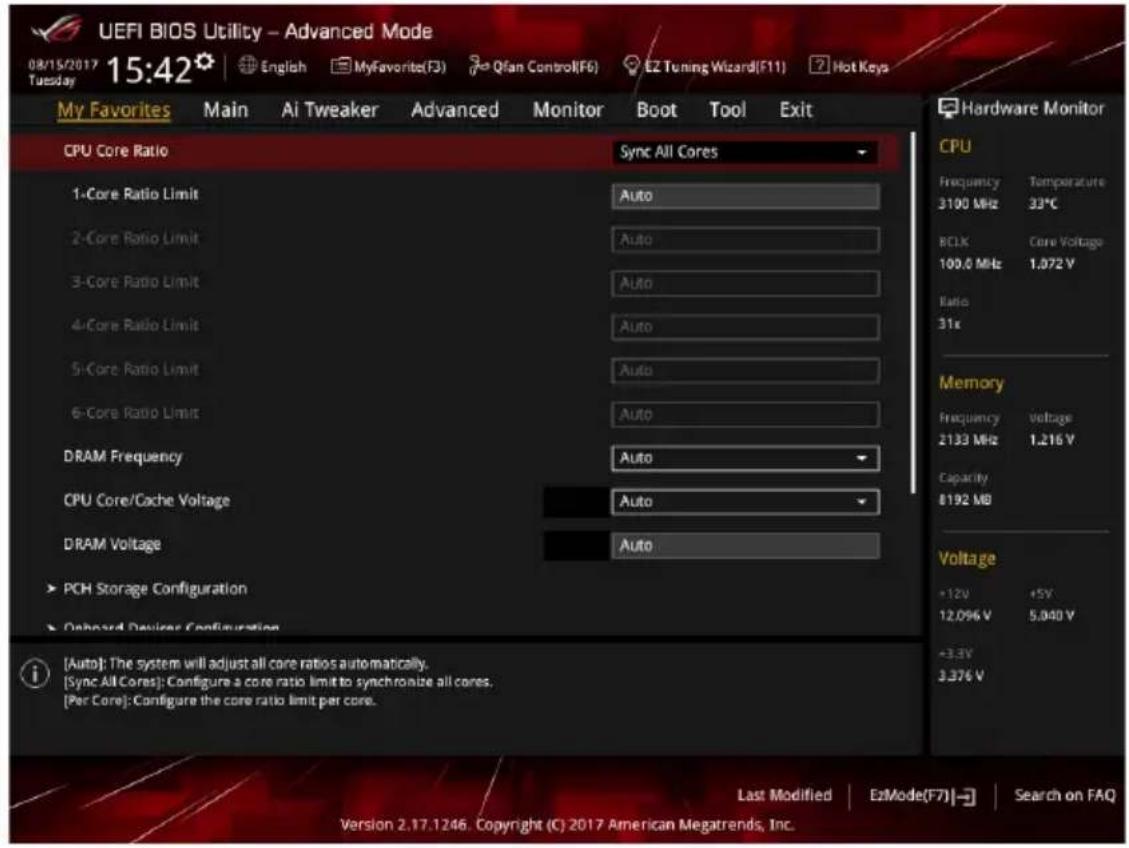1129x848 pixels.
Task: Click the globe language icon
Action: tap(247, 66)
